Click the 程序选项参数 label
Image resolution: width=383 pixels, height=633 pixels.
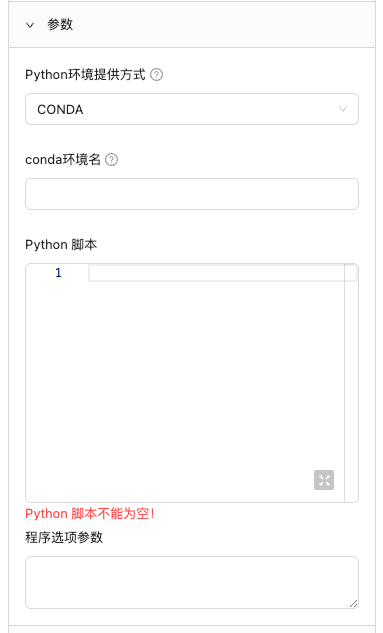pos(64,537)
